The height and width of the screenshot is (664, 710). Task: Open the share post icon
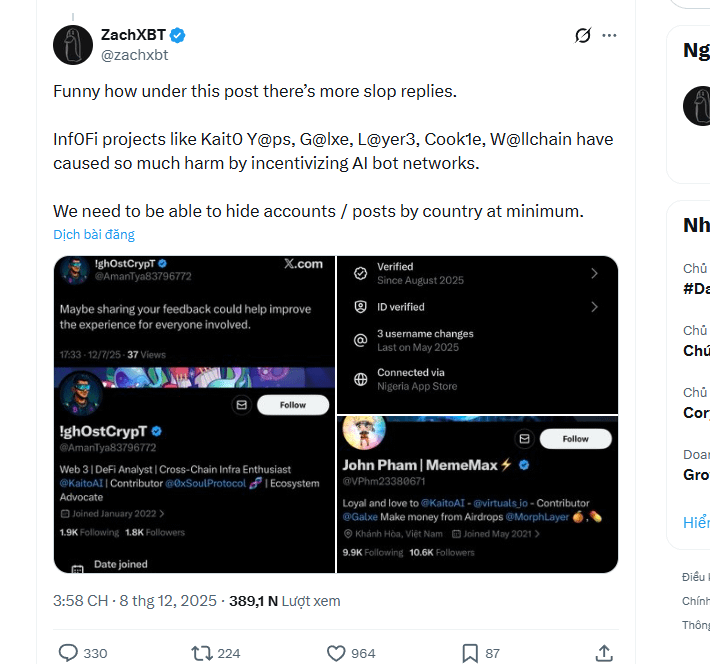[603, 653]
